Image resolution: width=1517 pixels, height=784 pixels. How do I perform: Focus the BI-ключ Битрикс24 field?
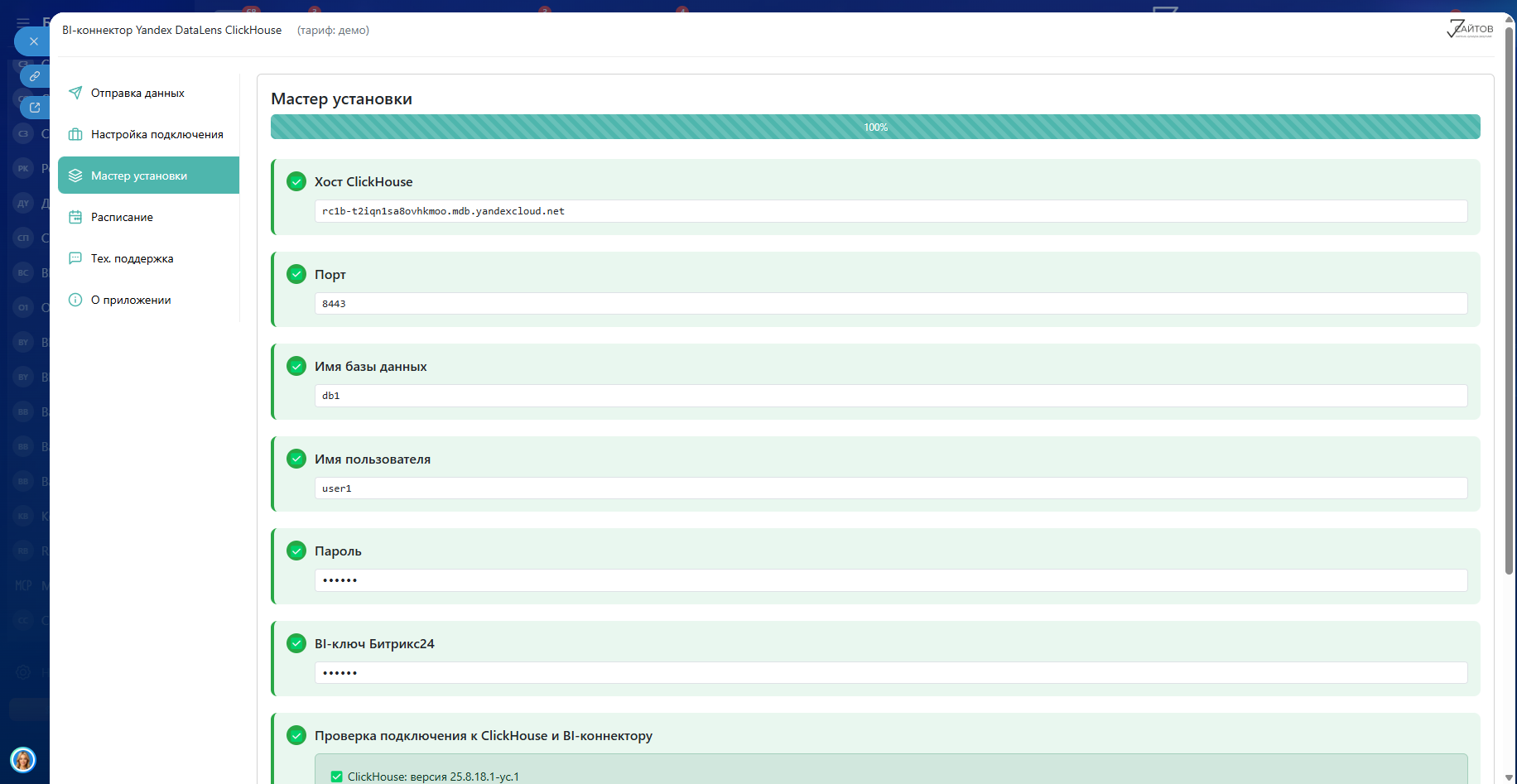coord(891,673)
